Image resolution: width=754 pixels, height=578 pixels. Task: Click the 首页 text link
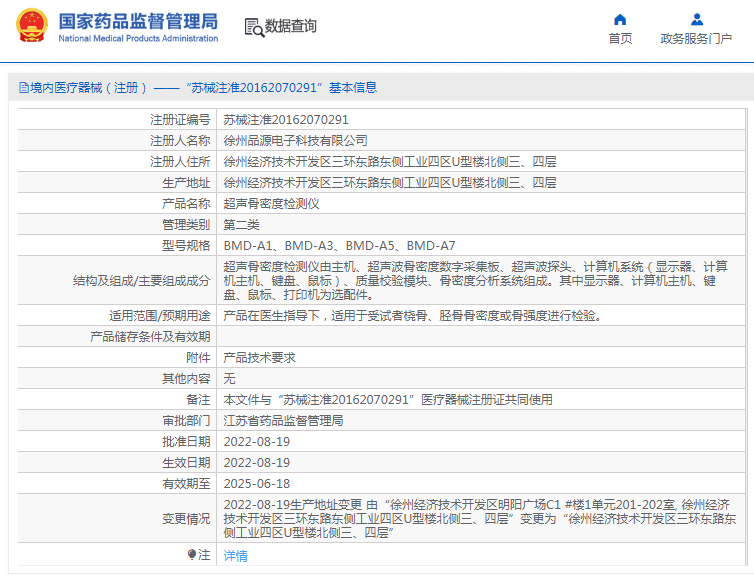[620, 38]
